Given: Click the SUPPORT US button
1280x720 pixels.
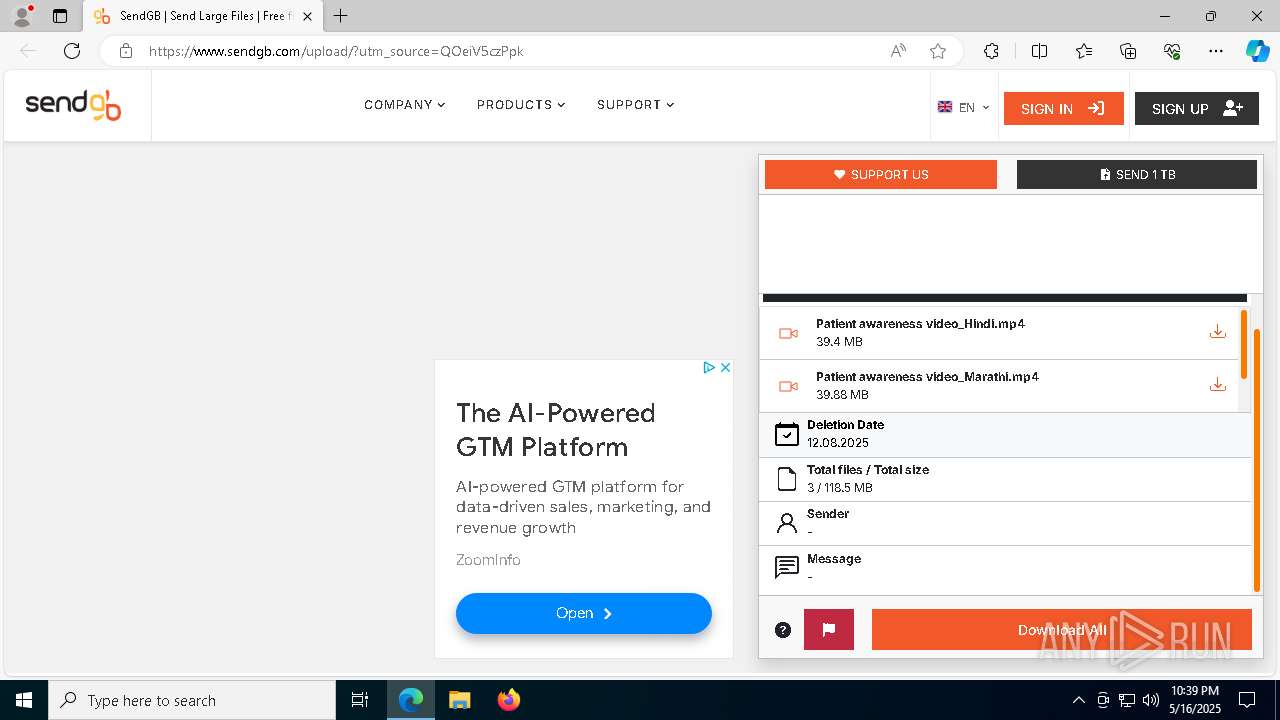Looking at the screenshot, I should coord(881,174).
